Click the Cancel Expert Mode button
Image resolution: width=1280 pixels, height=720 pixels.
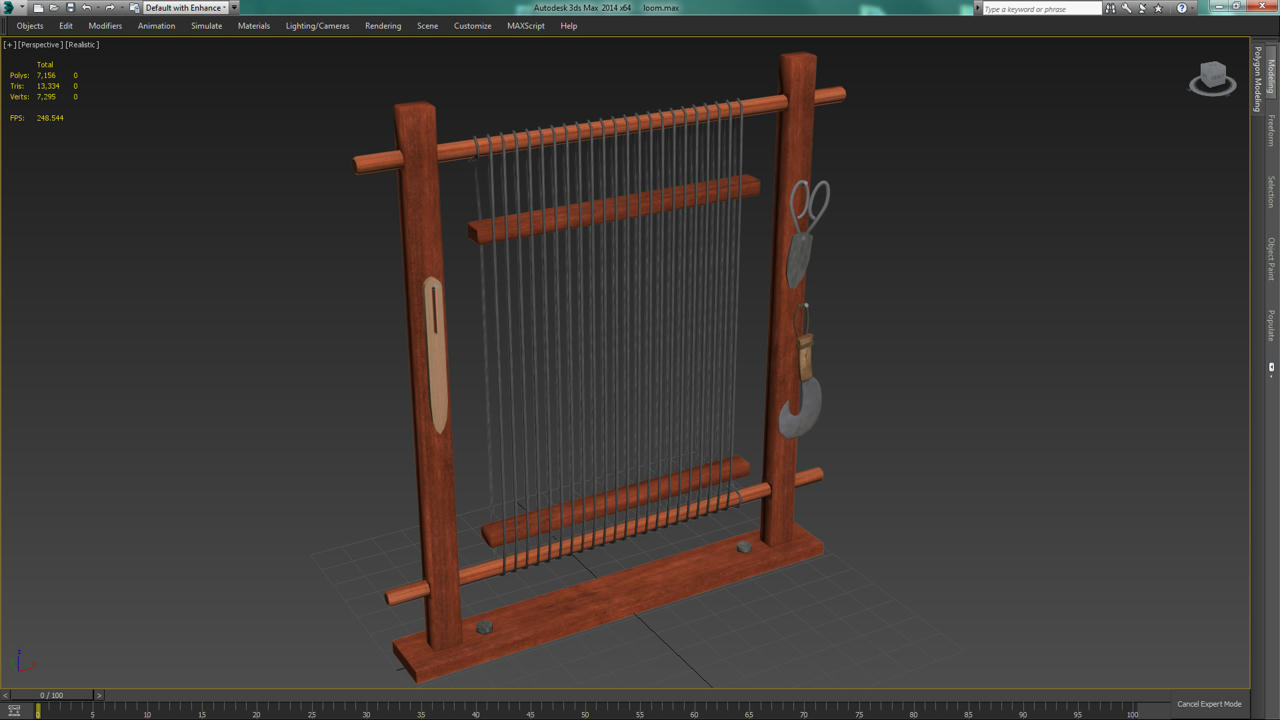click(x=1209, y=704)
